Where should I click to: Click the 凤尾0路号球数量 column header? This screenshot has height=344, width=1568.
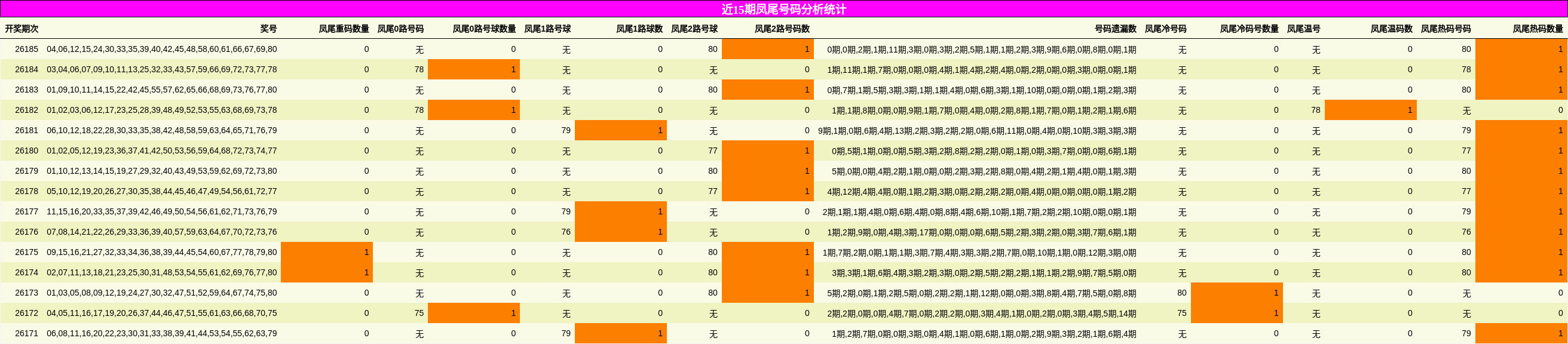pos(485,29)
